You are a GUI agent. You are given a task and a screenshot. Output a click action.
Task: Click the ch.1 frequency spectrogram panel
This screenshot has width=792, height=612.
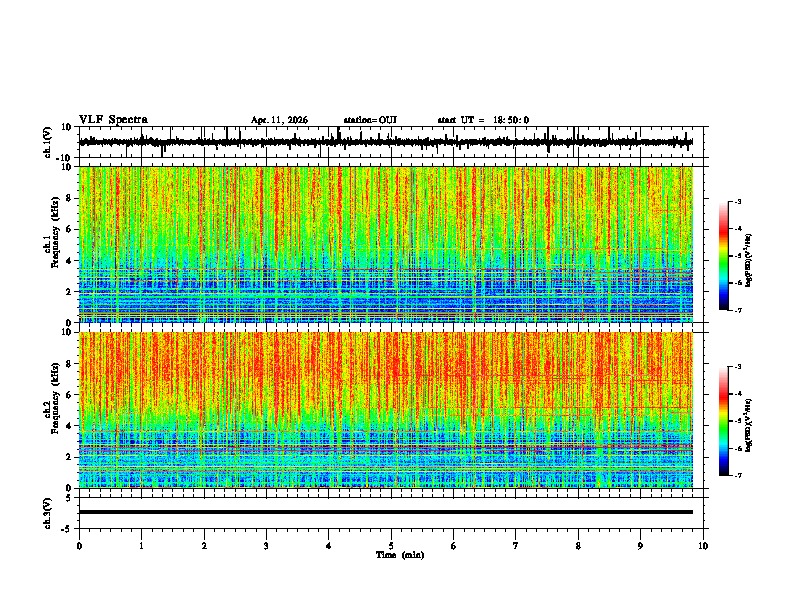tap(386, 244)
